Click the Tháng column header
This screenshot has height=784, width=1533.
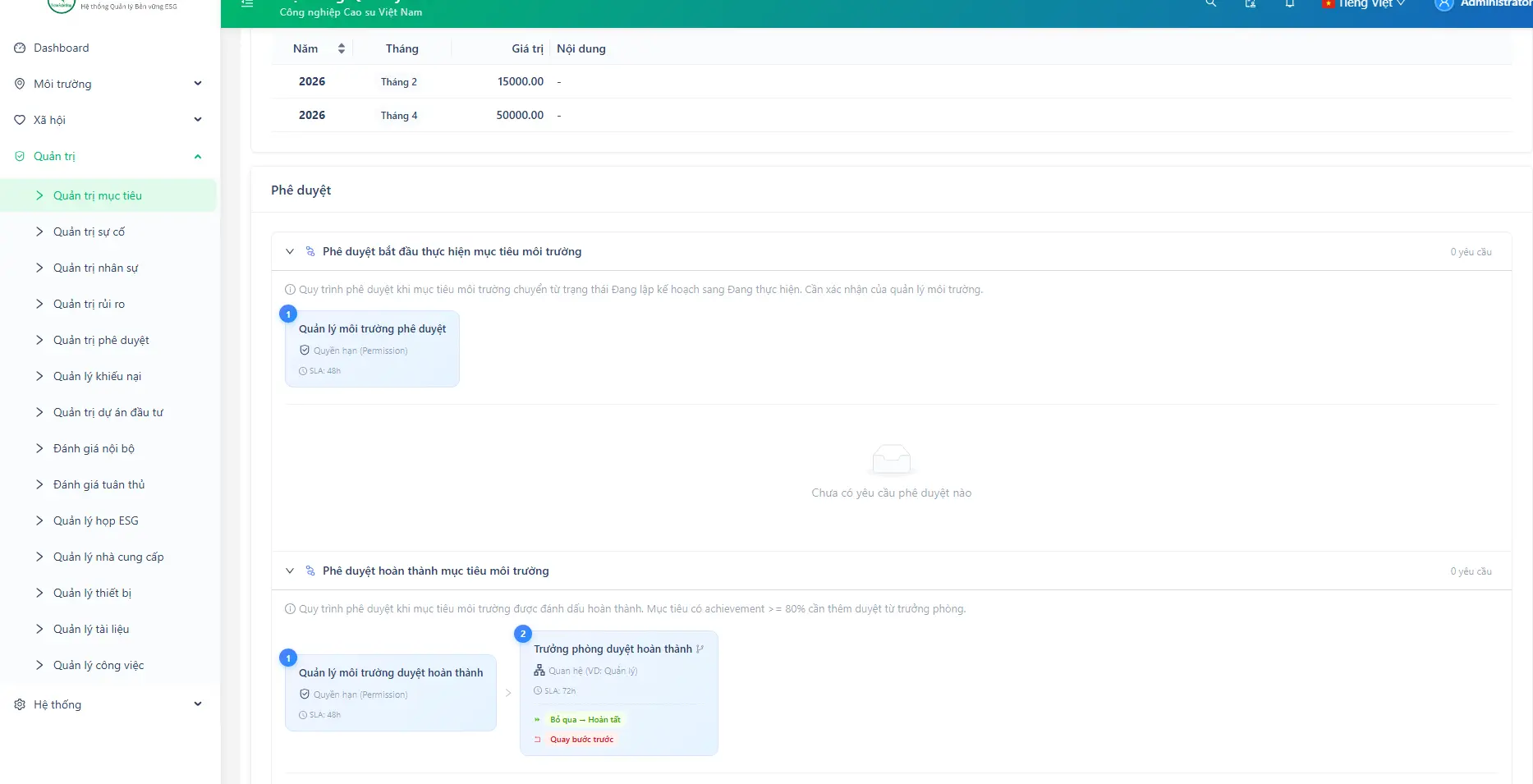(x=402, y=48)
